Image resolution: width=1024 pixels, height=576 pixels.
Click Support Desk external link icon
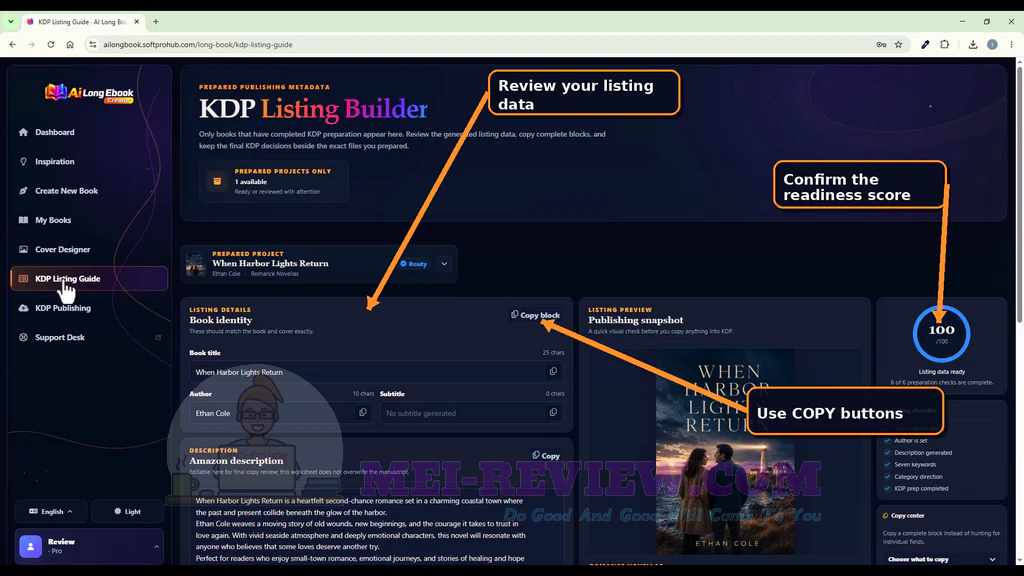click(158, 338)
